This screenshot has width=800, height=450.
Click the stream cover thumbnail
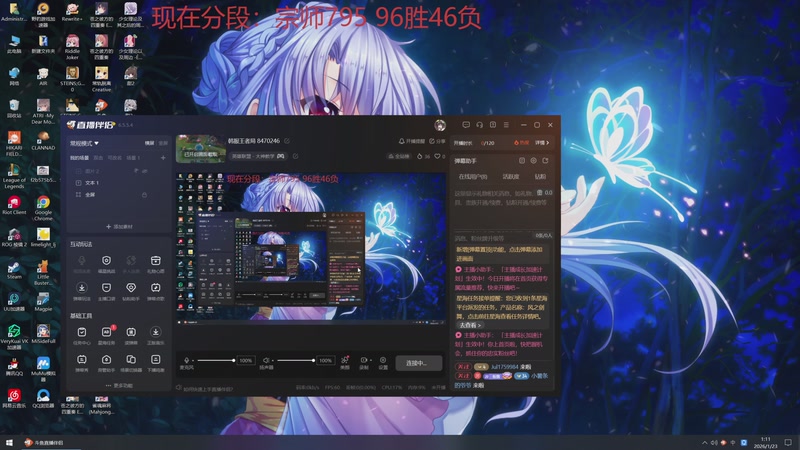click(201, 148)
